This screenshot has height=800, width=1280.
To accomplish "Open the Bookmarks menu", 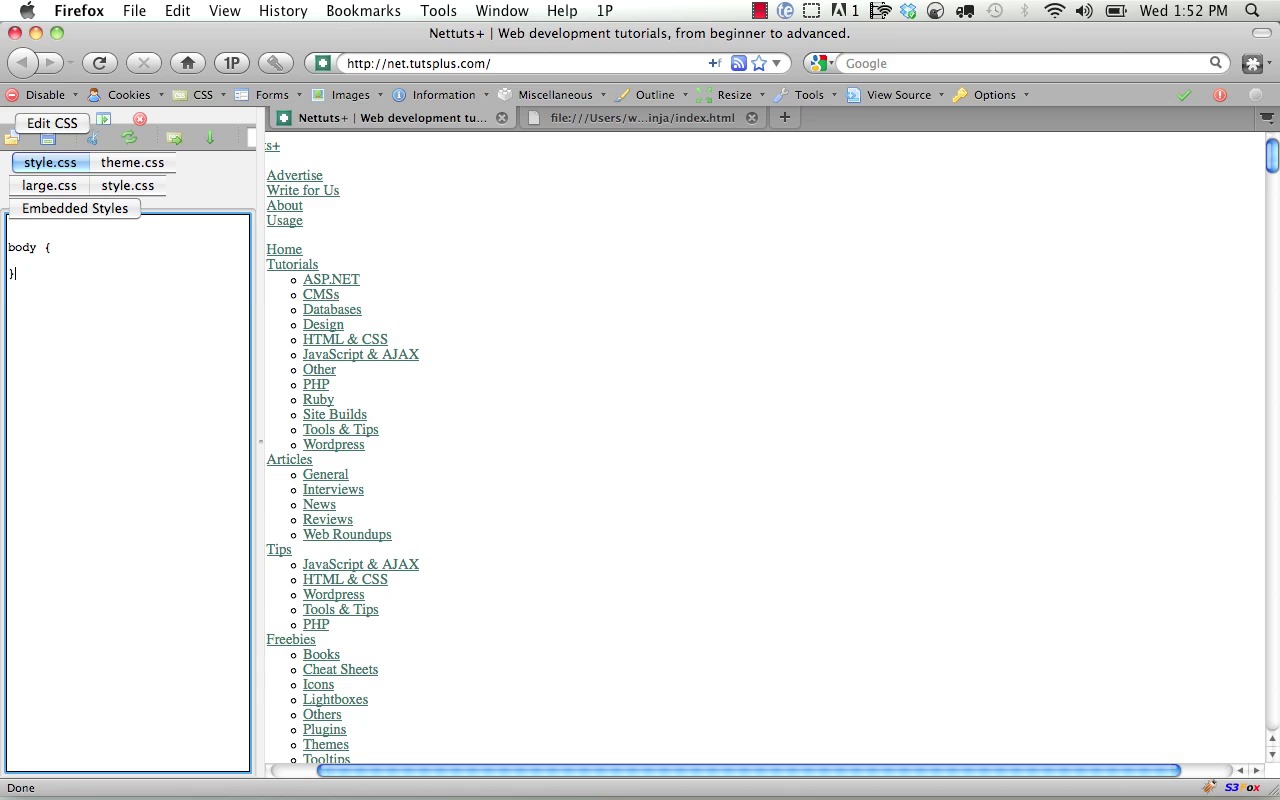I will tap(363, 11).
